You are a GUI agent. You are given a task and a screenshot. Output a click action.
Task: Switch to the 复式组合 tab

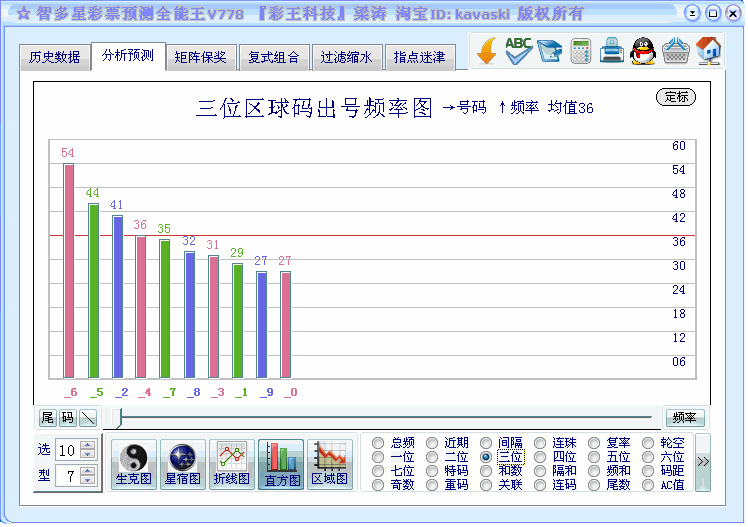tap(274, 57)
